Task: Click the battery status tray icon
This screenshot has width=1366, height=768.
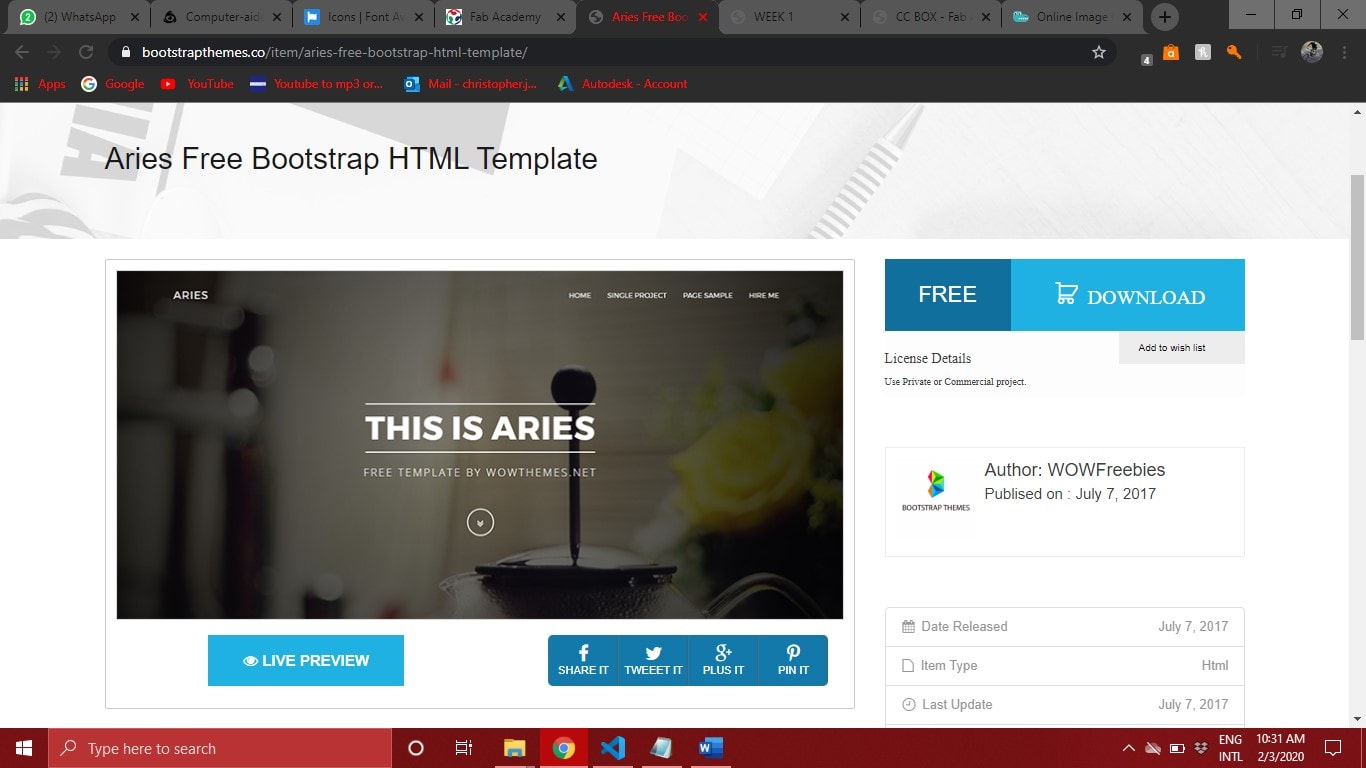Action: [x=1177, y=748]
